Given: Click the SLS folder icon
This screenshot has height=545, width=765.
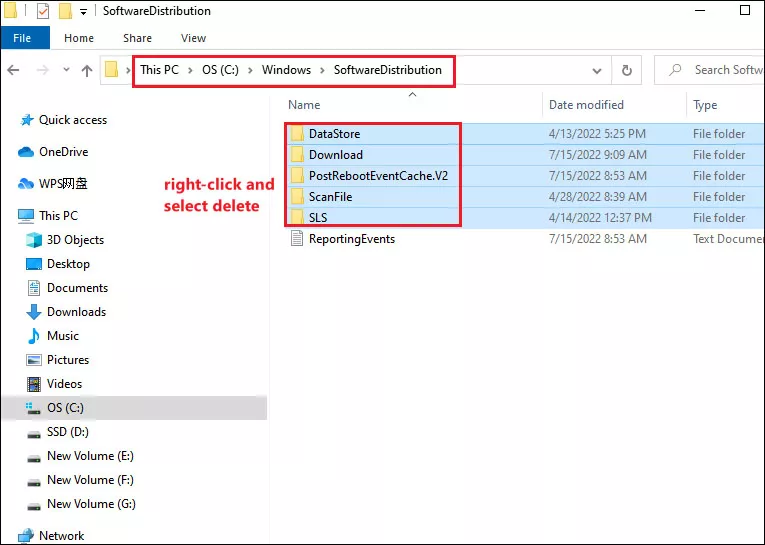Looking at the screenshot, I should tap(297, 218).
